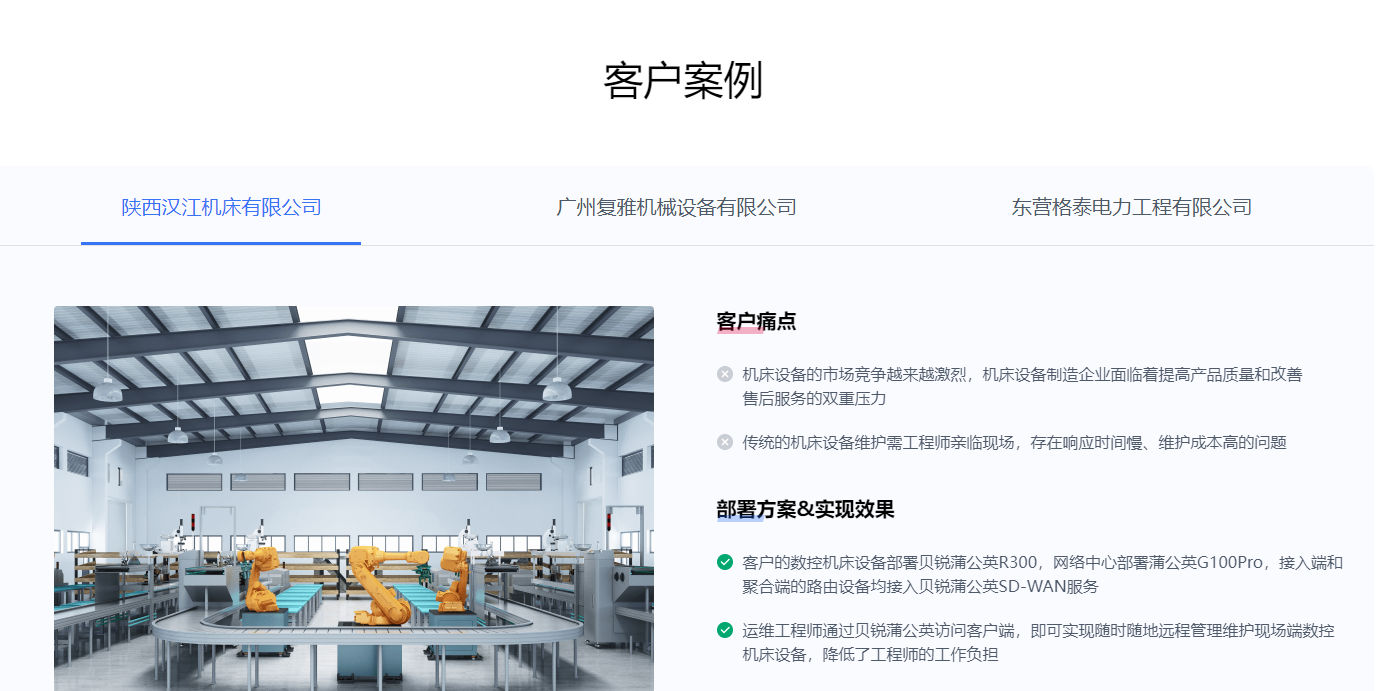Click green check icon beside 运维工程师通过贝锐蒲公英
Image resolution: width=1384 pixels, height=691 pixels.
pyautogui.click(x=725, y=630)
